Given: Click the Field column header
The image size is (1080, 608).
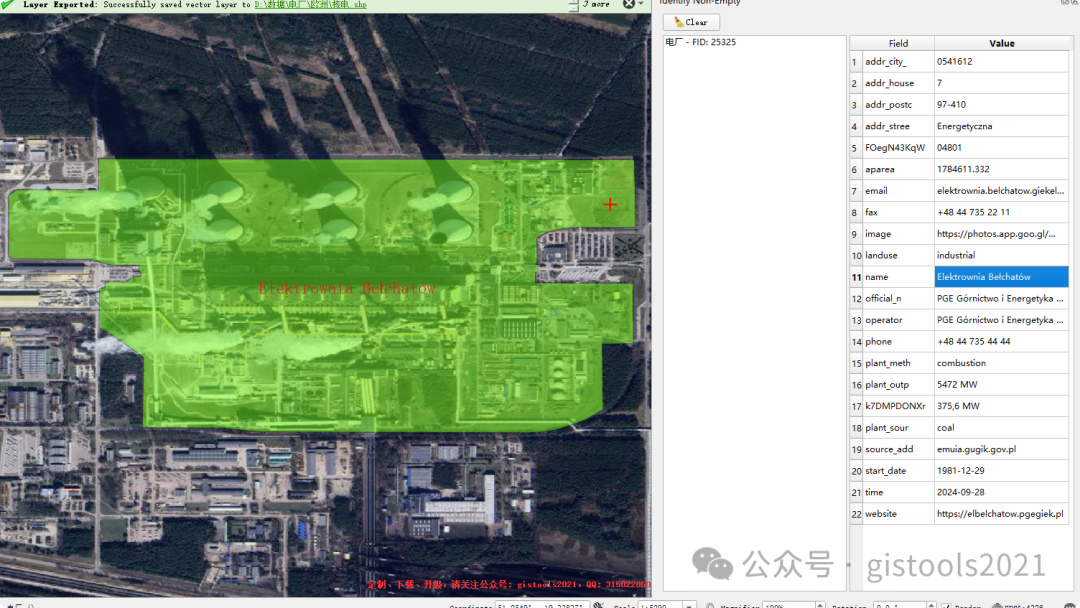Looking at the screenshot, I should point(898,43).
